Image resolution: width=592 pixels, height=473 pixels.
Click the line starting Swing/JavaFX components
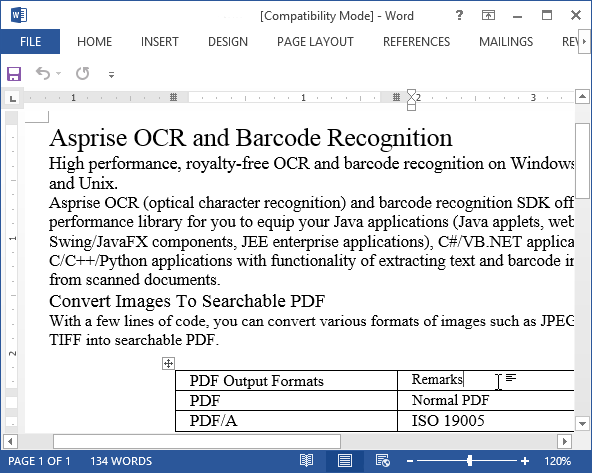[311, 242]
